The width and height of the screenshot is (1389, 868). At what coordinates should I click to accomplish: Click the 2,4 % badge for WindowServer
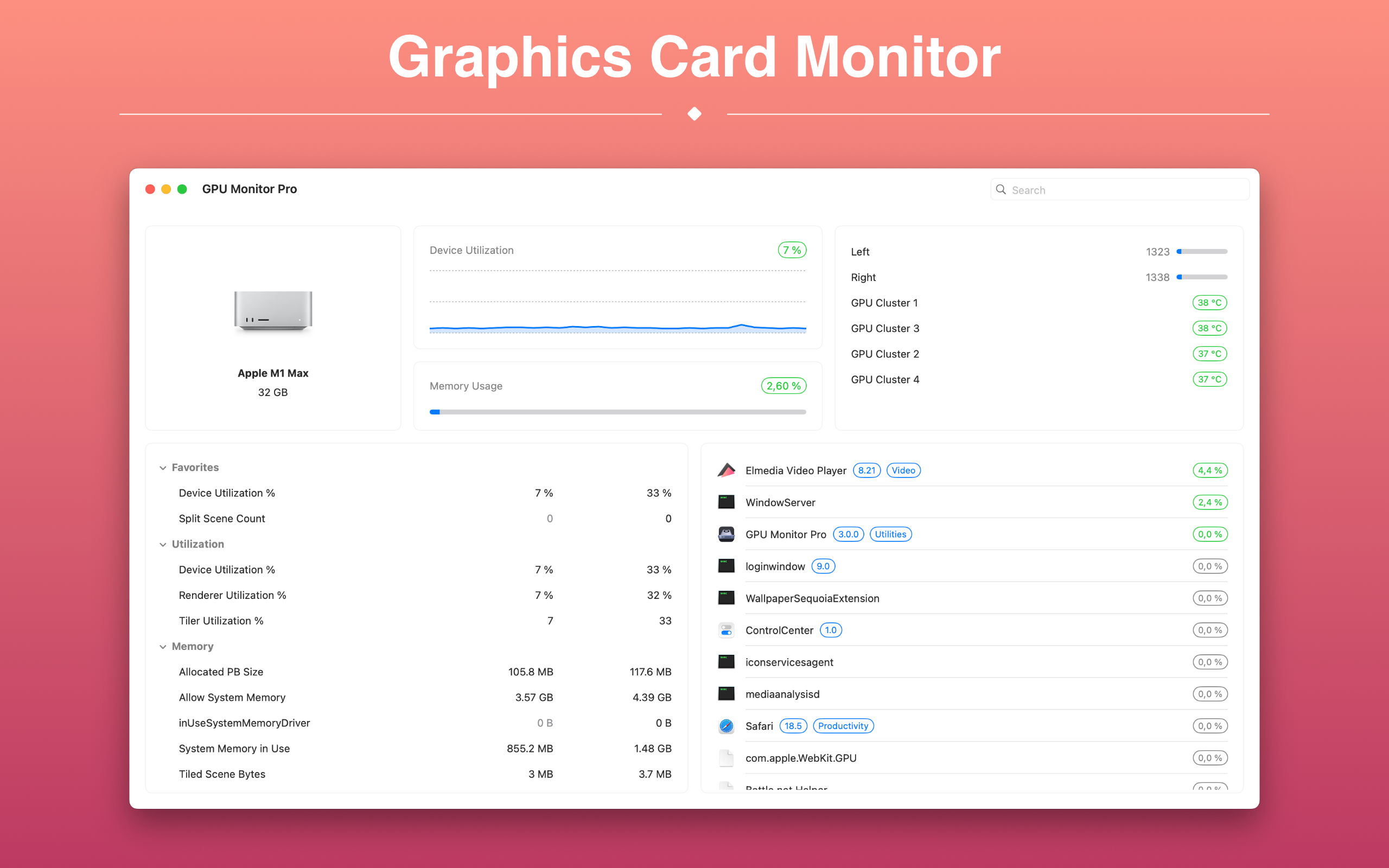pos(1210,502)
